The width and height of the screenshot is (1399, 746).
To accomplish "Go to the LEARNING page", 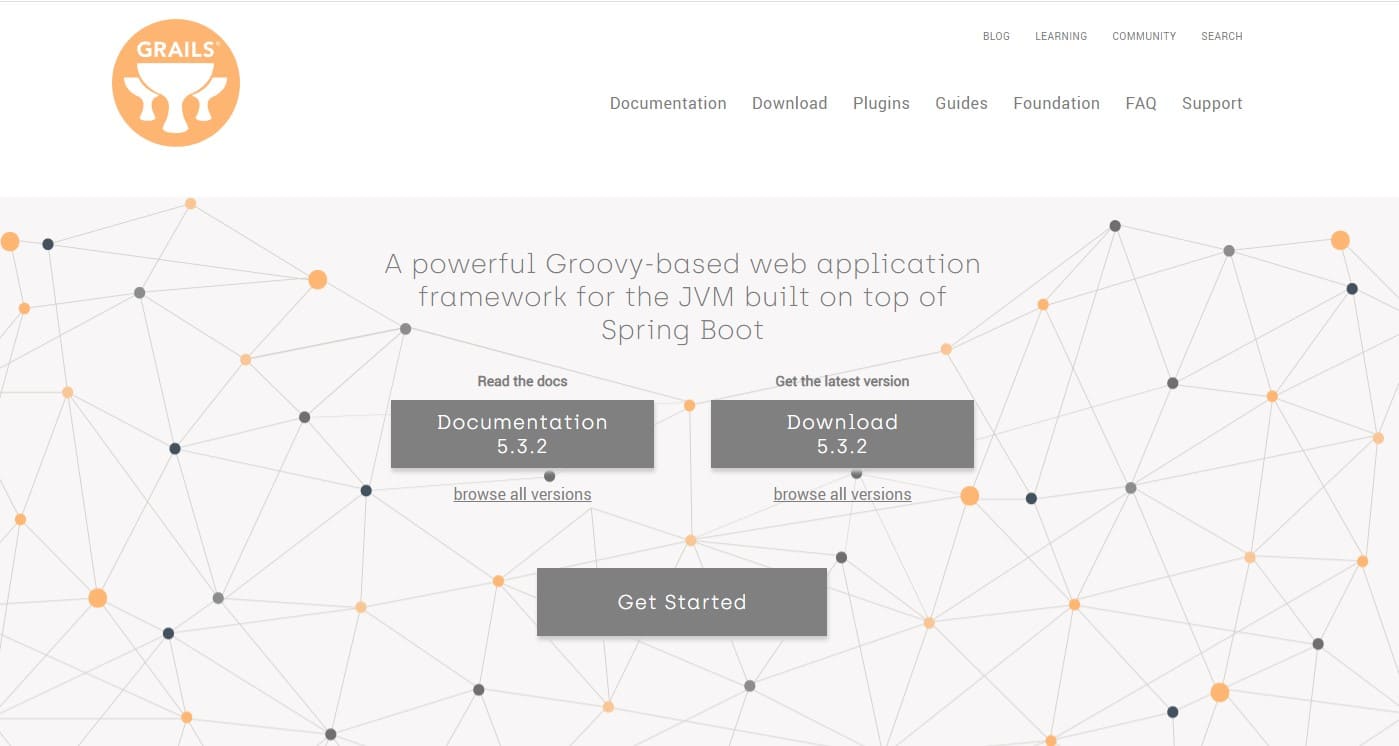I will 1060,36.
